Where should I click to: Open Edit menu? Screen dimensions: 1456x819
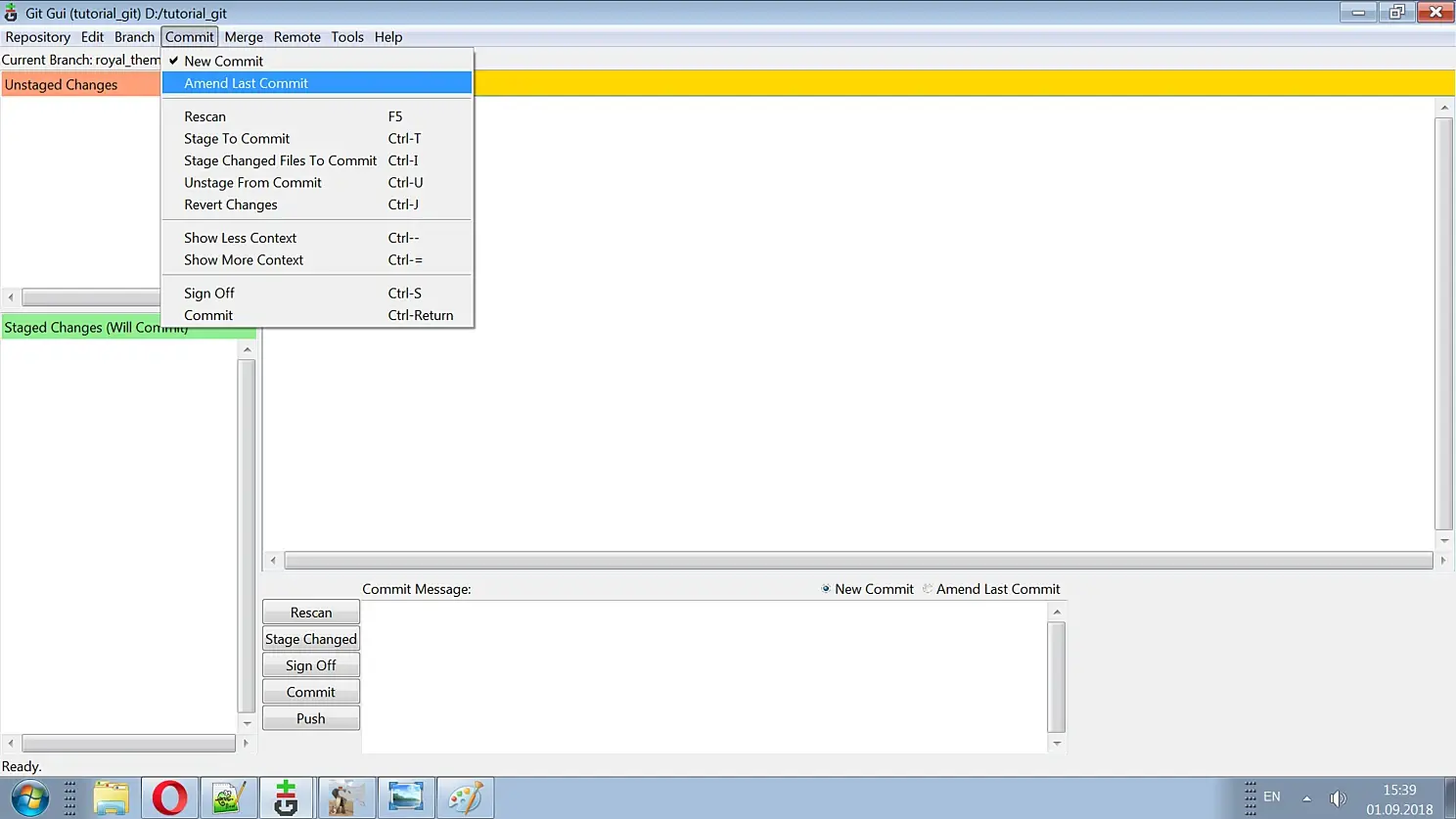92,37
